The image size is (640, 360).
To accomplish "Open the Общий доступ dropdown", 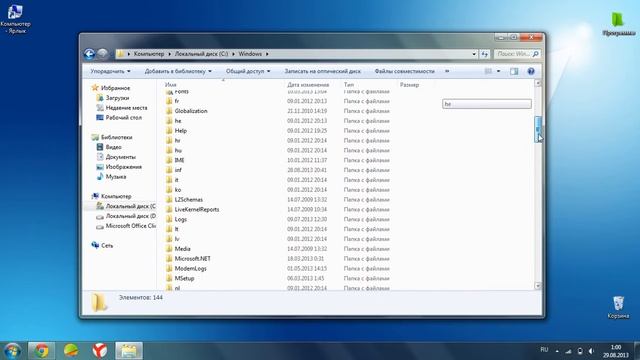I will pos(248,71).
